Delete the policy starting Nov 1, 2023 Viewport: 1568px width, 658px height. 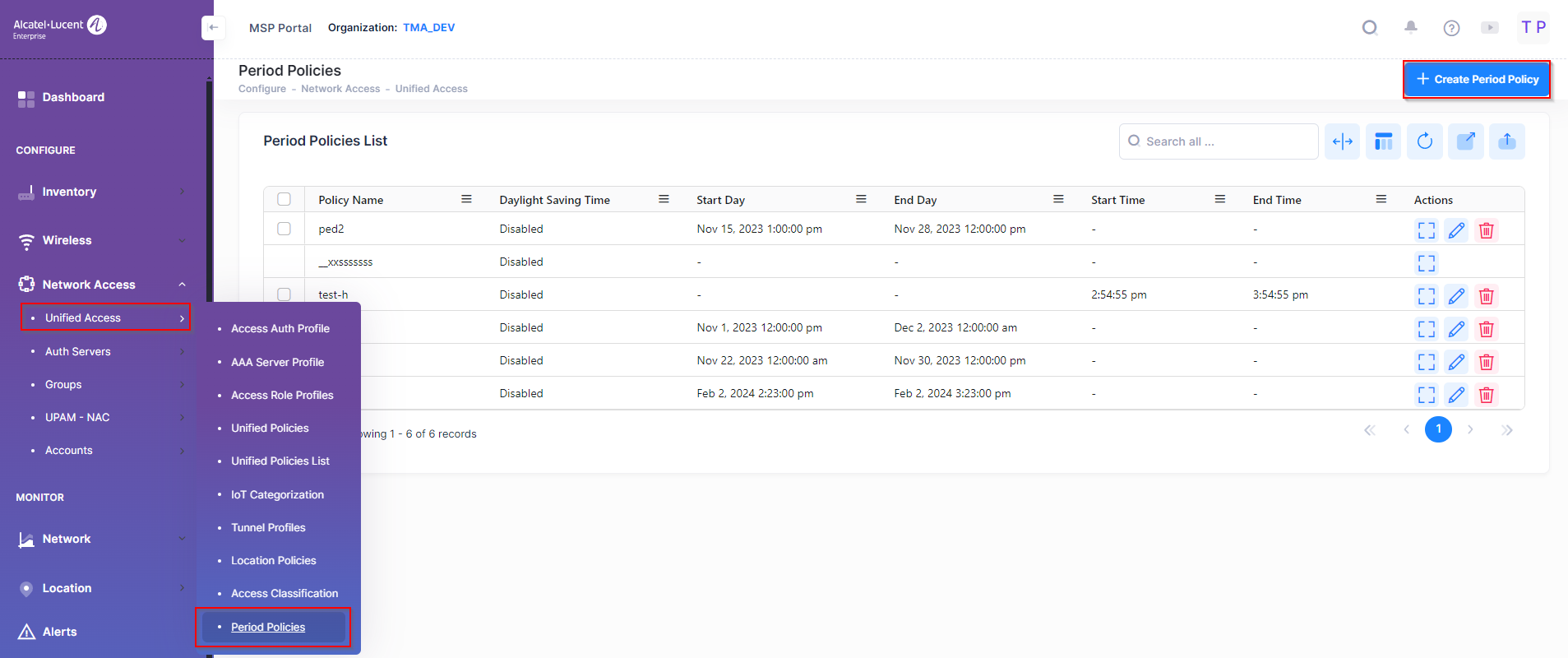click(x=1487, y=329)
